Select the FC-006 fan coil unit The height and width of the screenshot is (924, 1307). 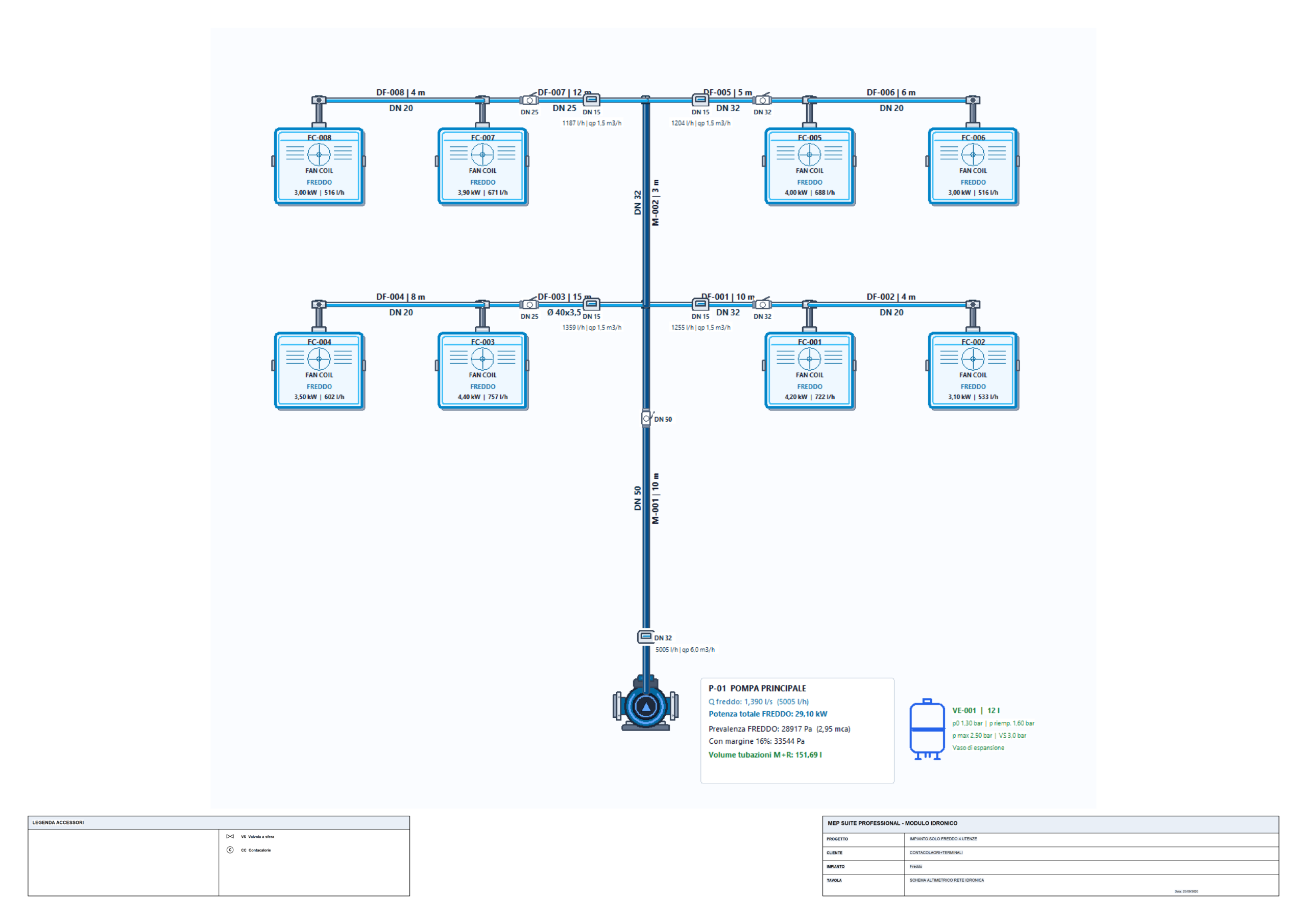(973, 166)
